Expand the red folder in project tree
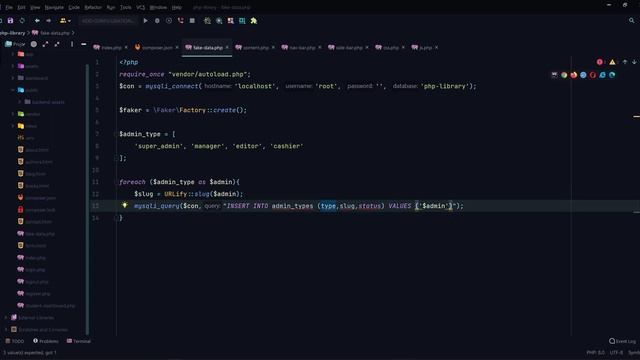640x360 pixels. point(13,54)
